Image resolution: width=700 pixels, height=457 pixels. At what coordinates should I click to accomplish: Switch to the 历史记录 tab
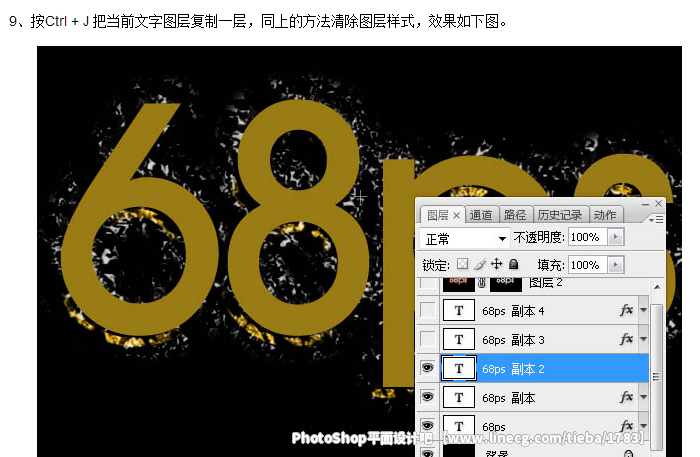(x=559, y=215)
